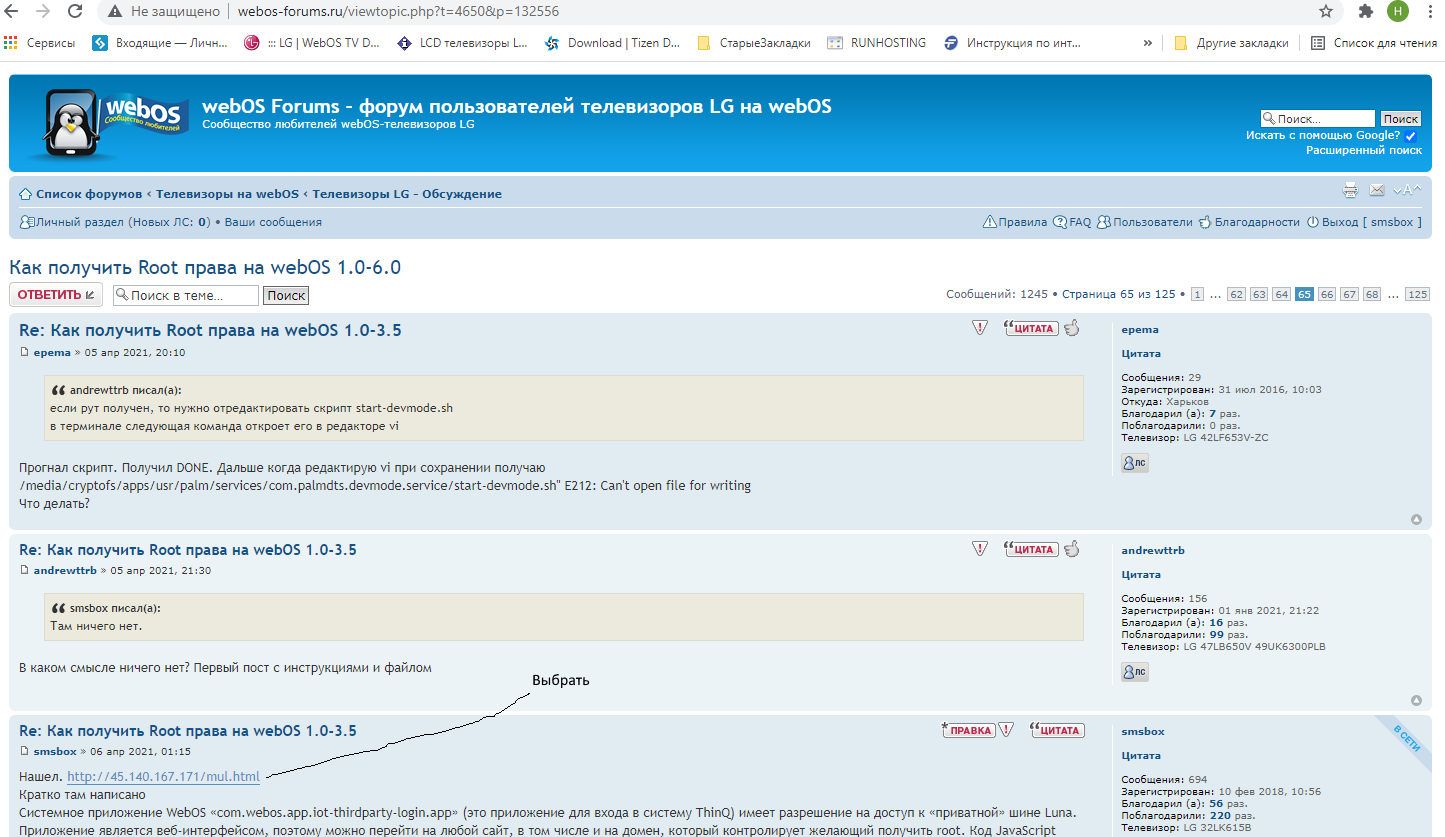The image size is (1445, 837).
Task: Click the ПРАВКА edit button on smsbox's post
Action: 967,730
